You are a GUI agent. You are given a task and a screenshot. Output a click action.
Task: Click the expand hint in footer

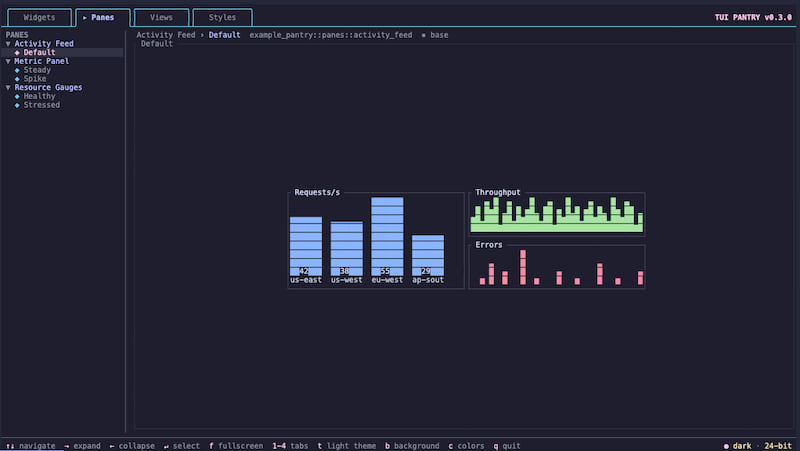point(82,446)
